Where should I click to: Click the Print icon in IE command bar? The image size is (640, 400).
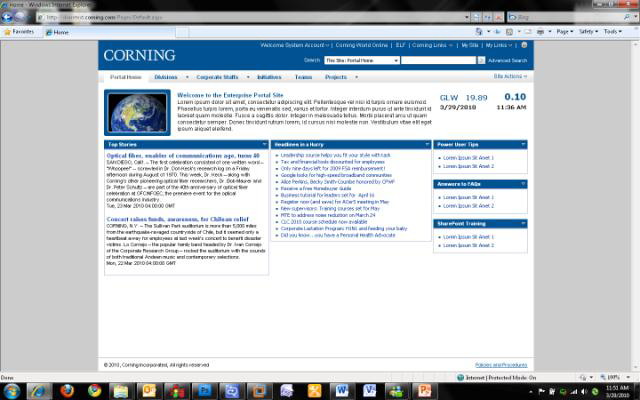540,32
